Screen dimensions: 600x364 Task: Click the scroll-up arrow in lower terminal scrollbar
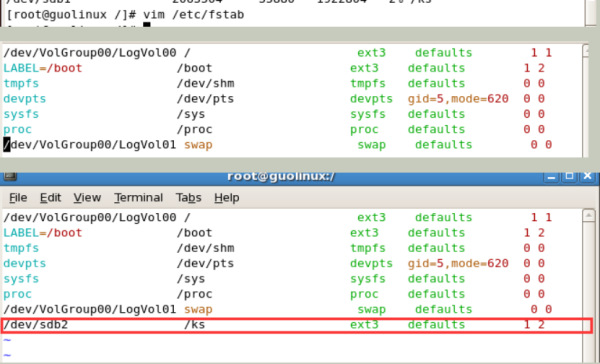[589, 215]
